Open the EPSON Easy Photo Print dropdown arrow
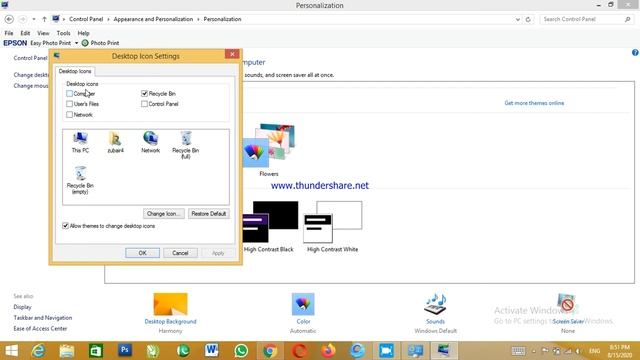 [x=76, y=43]
